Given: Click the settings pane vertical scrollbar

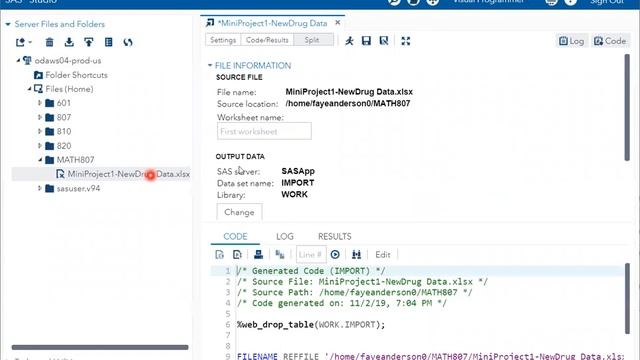Looking at the screenshot, I should (x=627, y=107).
